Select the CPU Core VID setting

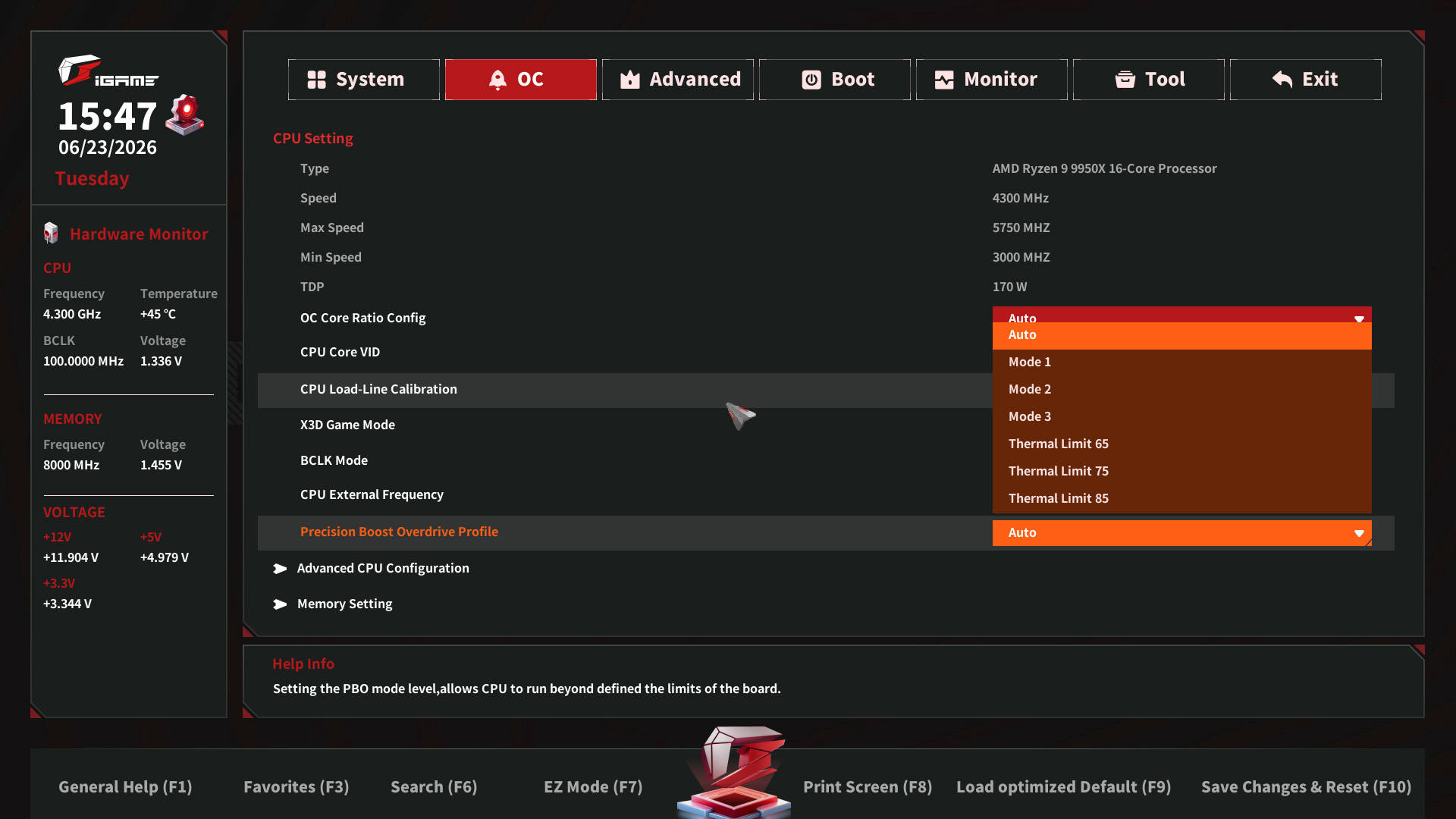tap(340, 353)
